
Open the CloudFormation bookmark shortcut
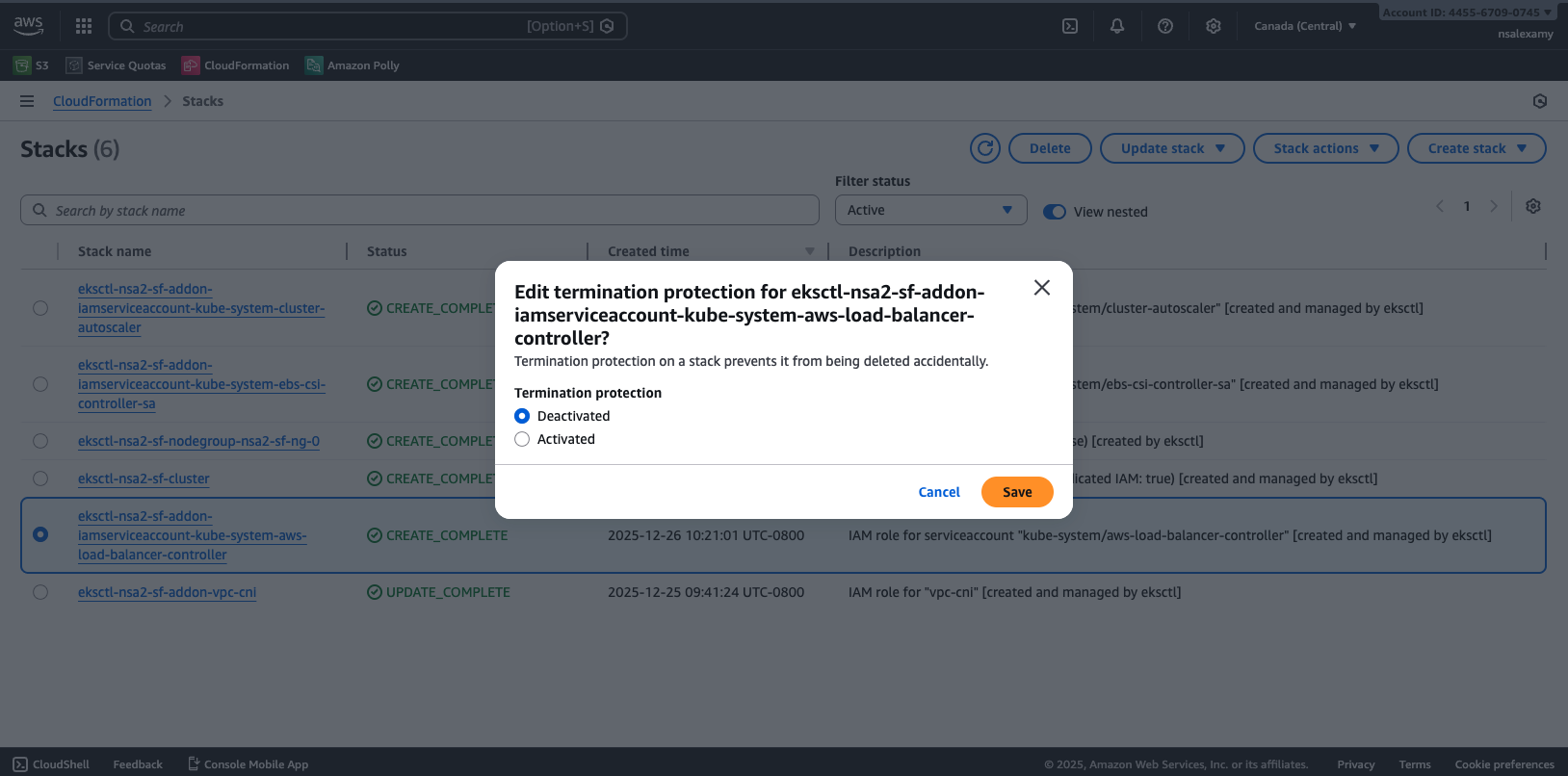[236, 65]
